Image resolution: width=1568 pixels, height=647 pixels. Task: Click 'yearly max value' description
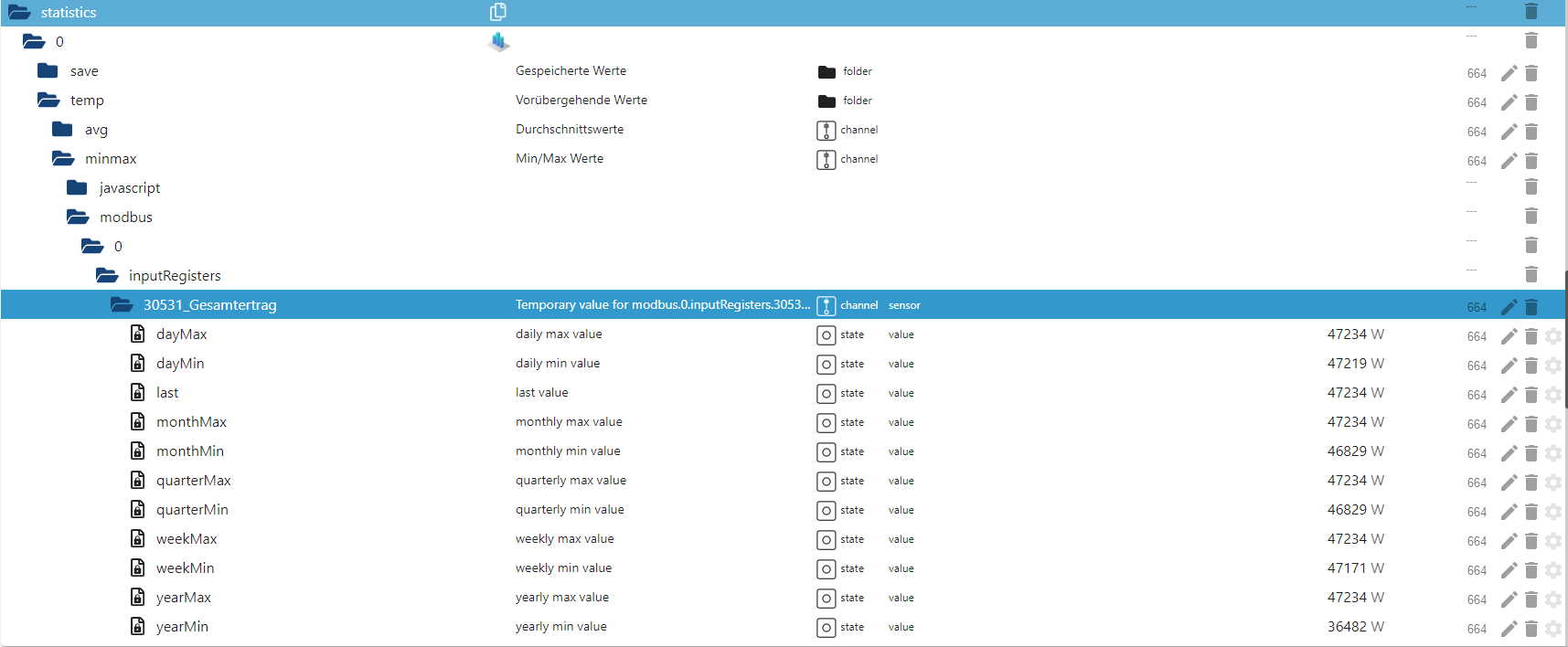[562, 597]
